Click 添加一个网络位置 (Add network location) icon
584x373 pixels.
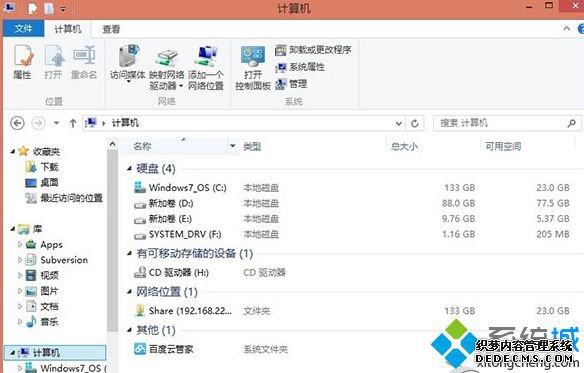(206, 67)
